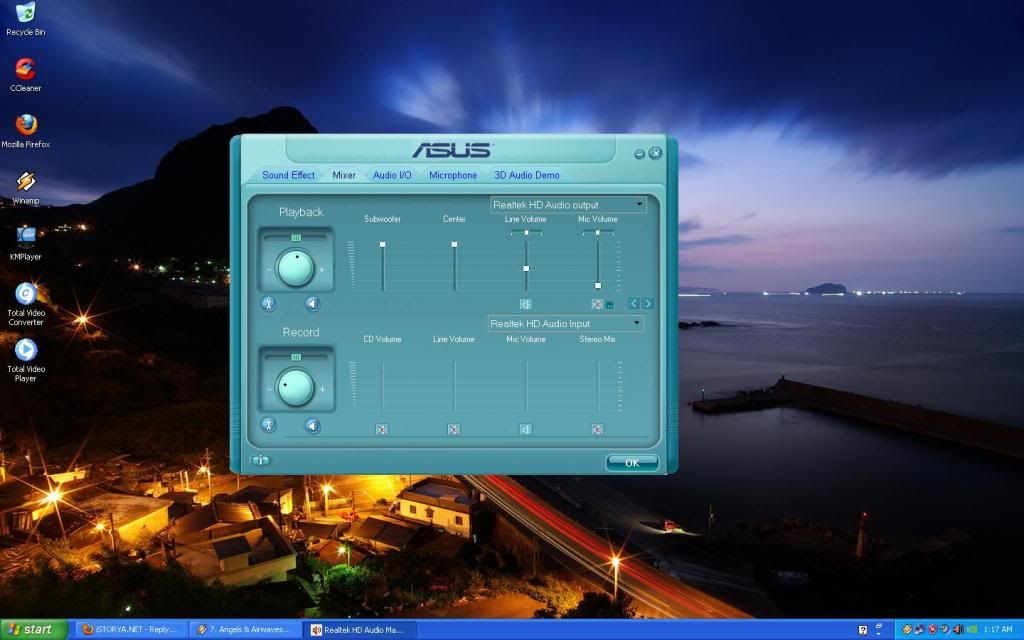Toggle mute for playback Line Volume
The width and height of the screenshot is (1024, 640).
pos(526,304)
